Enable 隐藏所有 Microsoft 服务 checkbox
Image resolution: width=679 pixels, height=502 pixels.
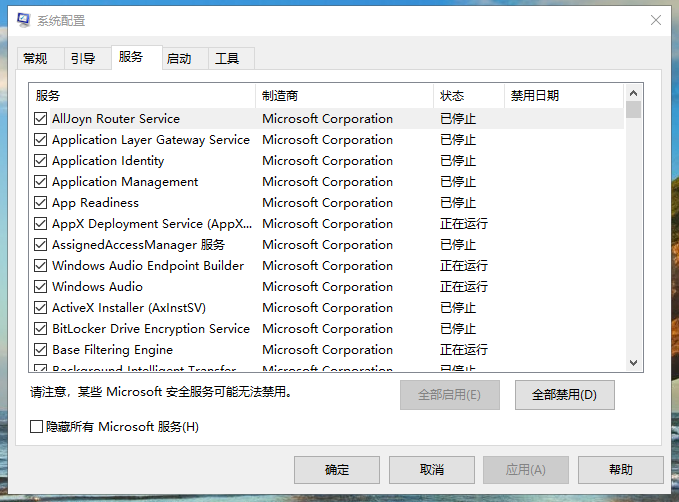[x=36, y=427]
